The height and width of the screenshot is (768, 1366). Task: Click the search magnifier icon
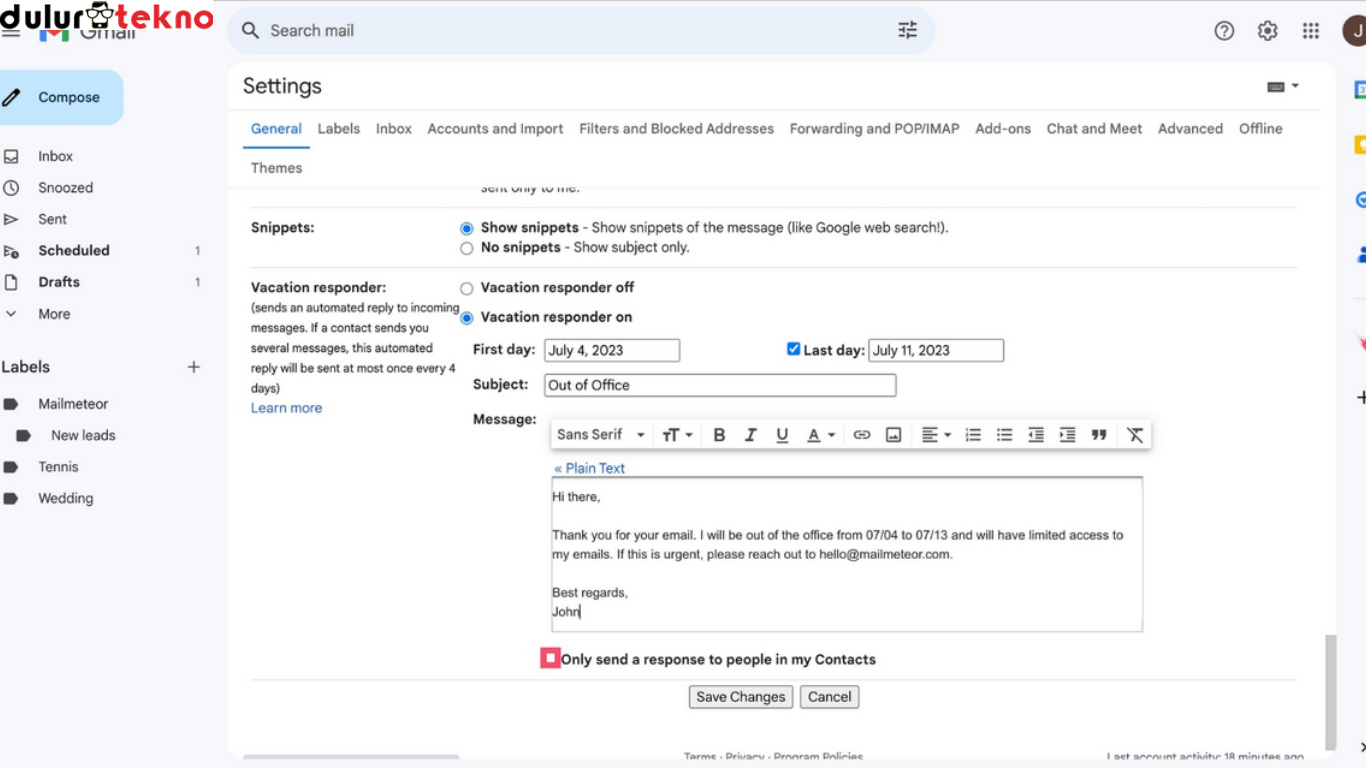250,31
